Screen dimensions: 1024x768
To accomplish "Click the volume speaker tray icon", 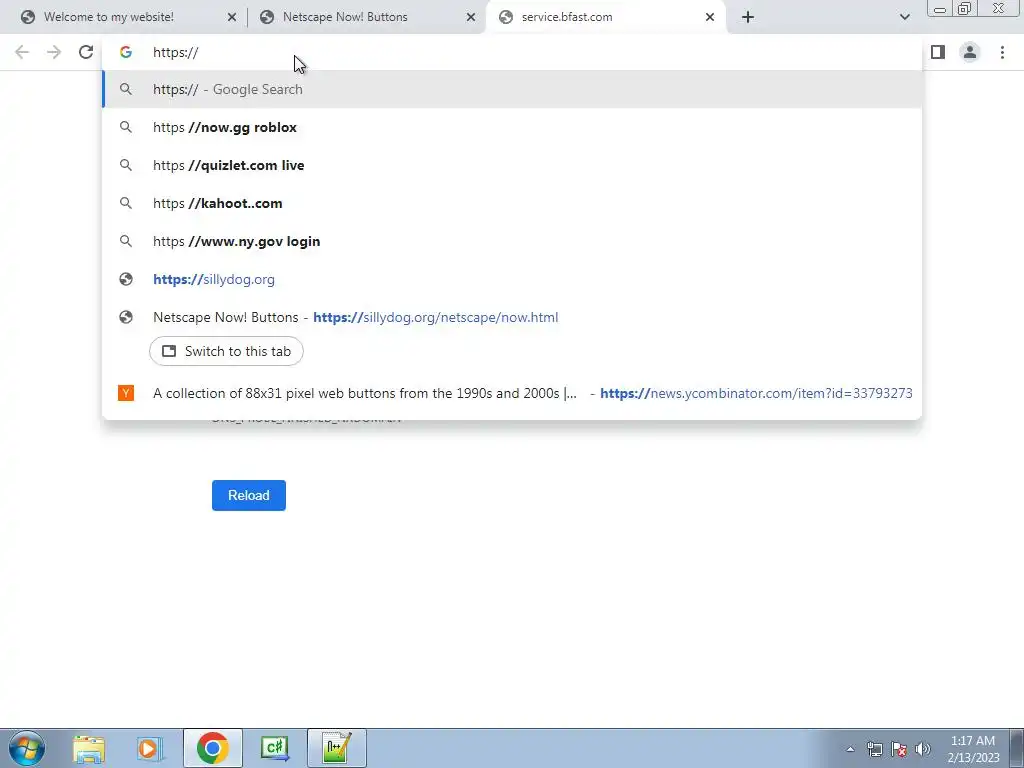I will pos(923,749).
